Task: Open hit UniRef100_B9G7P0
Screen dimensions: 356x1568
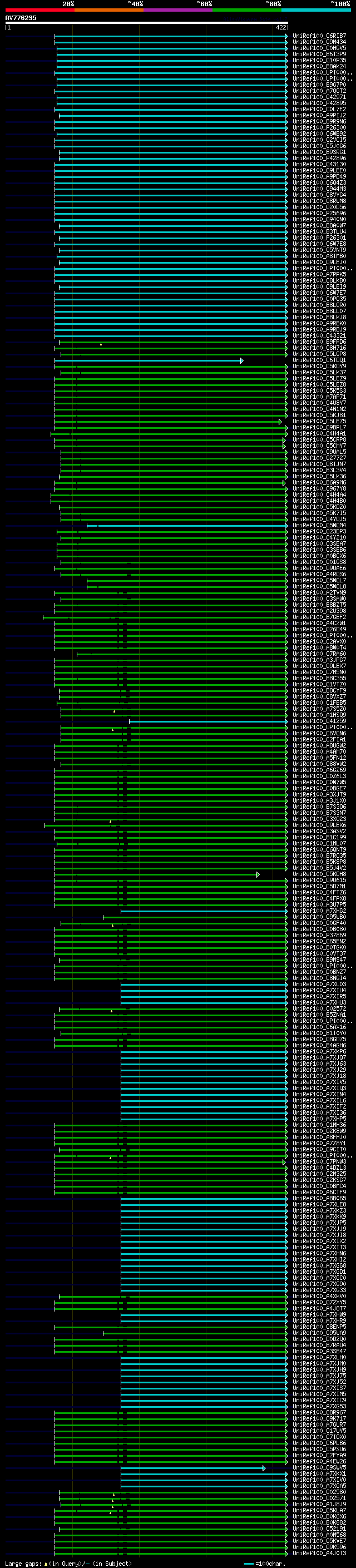Action: point(319,85)
